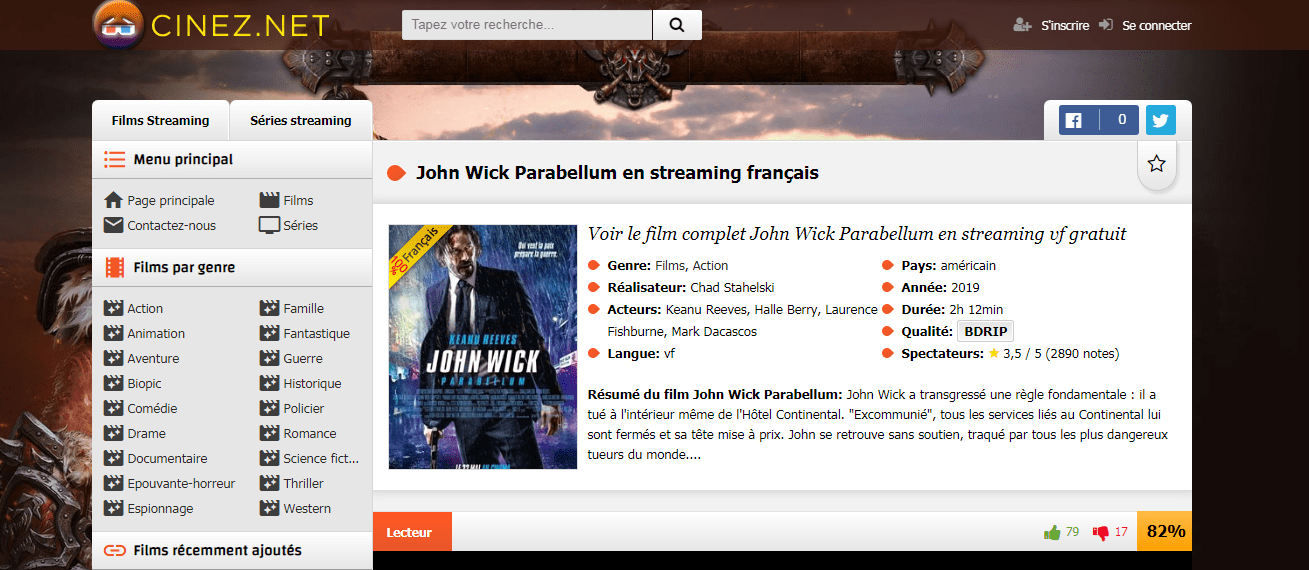Click the search magnifier button

click(x=677, y=25)
